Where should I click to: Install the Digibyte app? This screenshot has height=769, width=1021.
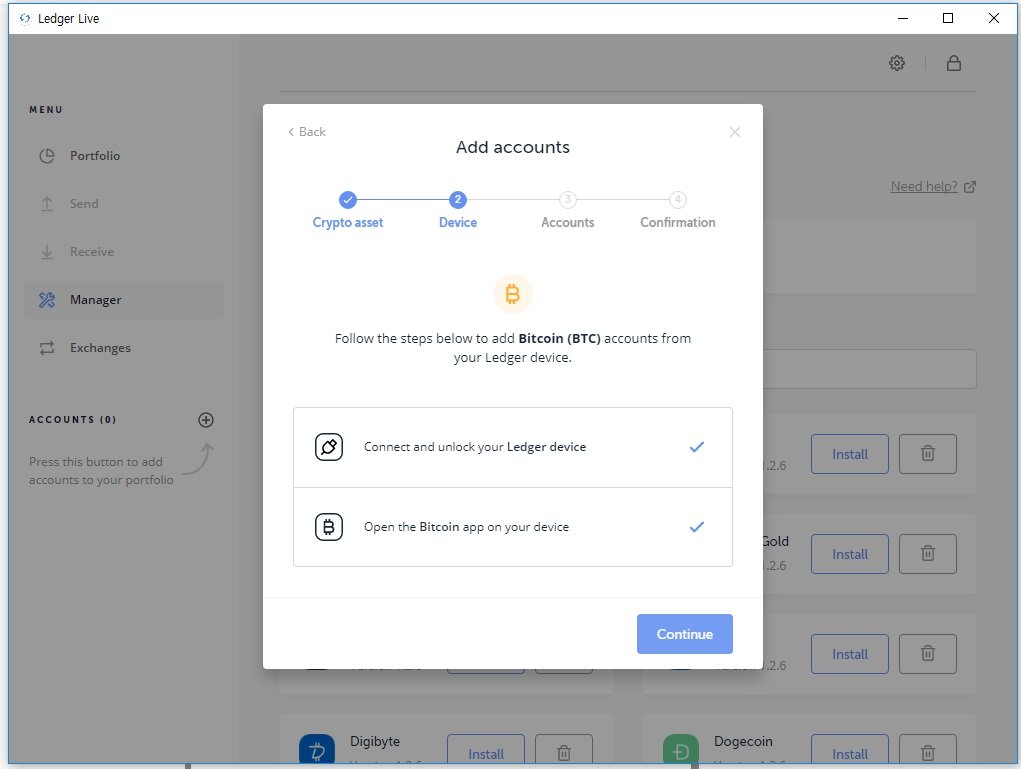click(x=486, y=749)
